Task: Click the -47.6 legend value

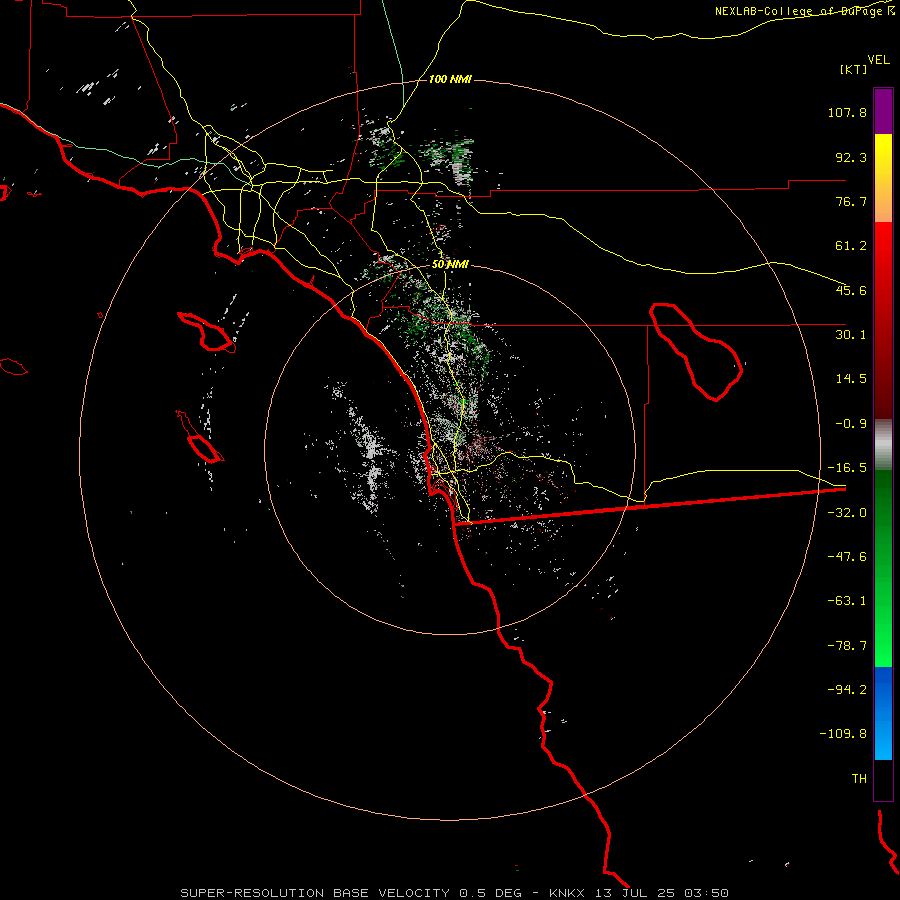Action: [847, 557]
